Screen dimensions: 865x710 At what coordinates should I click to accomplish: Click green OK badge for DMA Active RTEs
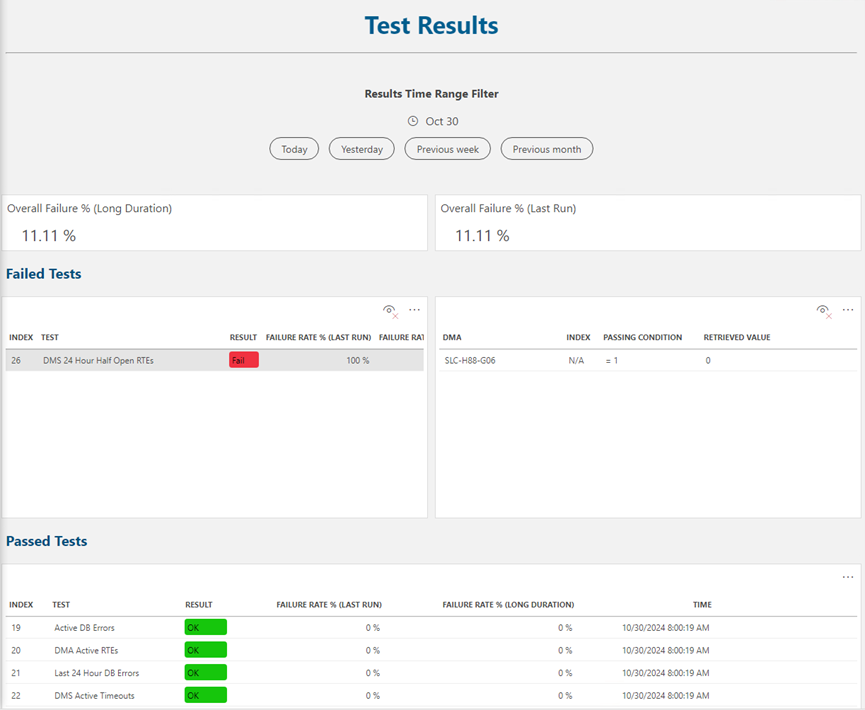tap(206, 650)
